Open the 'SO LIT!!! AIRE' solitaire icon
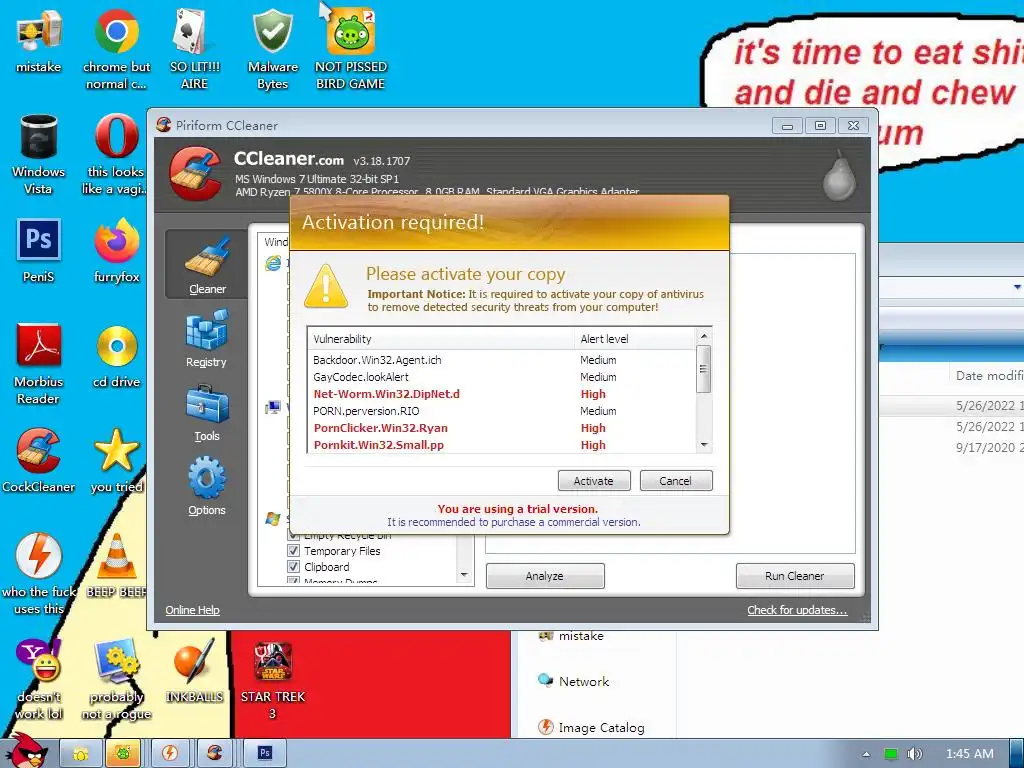Screen dimensions: 1024x768 pyautogui.click(x=194, y=49)
